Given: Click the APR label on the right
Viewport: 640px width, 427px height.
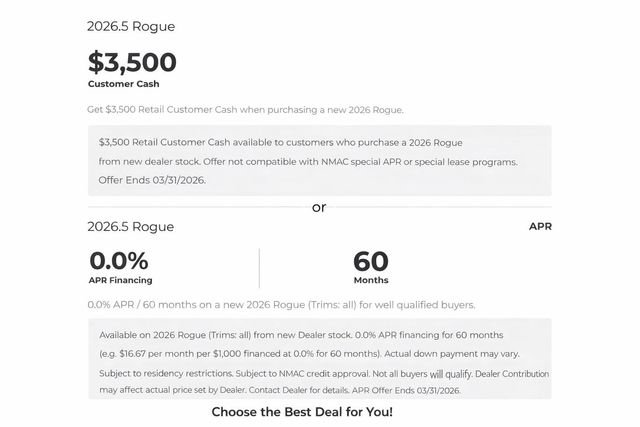Looking at the screenshot, I should point(540,227).
